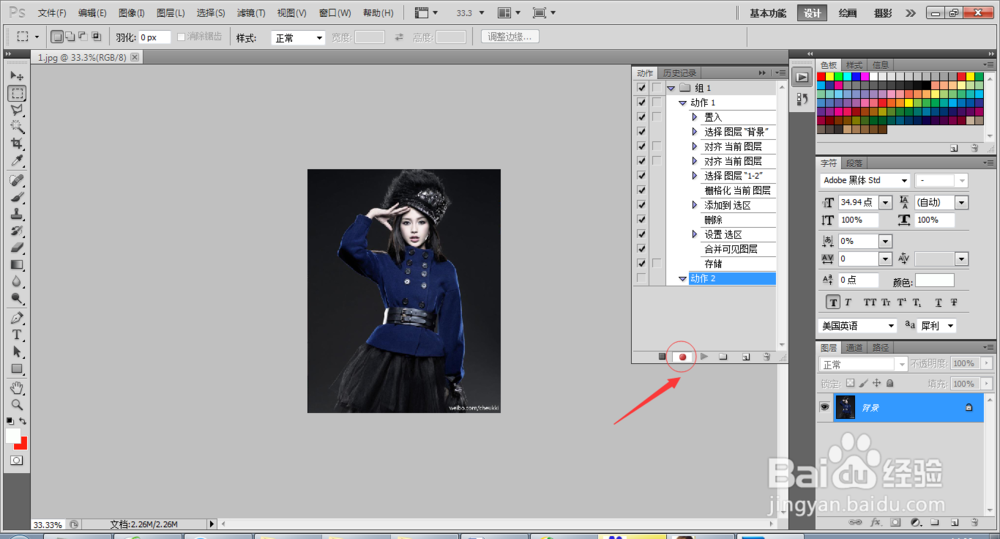This screenshot has width=1000, height=539.
Task: Select the Quick Selection tool
Action: coord(17,127)
